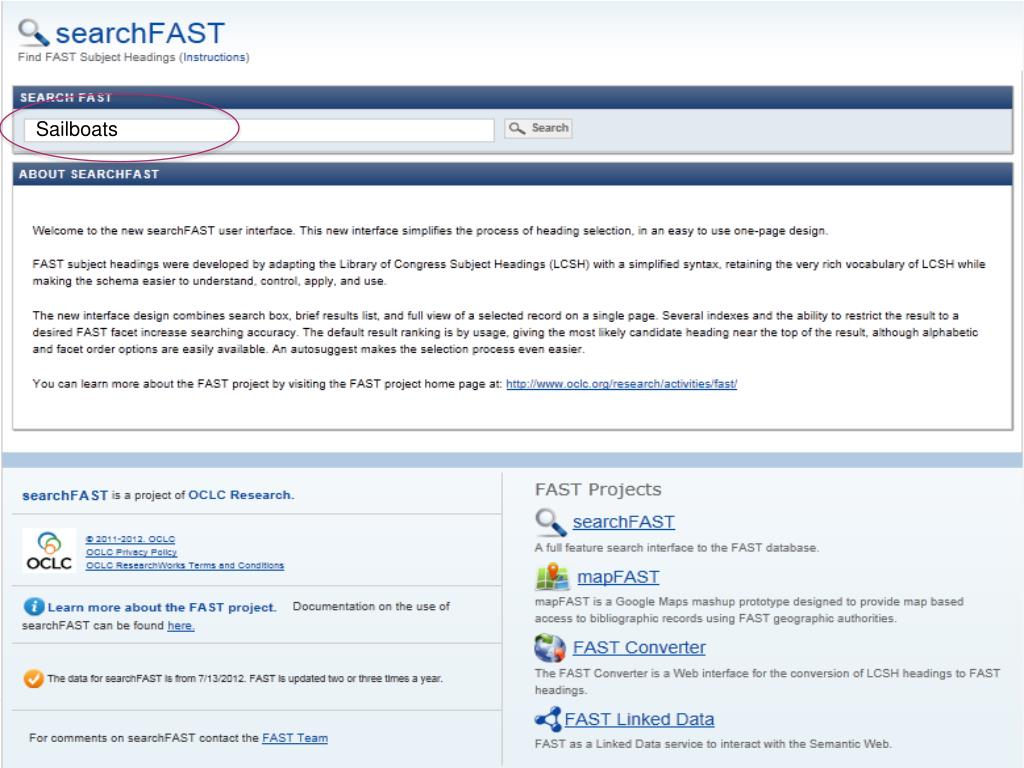Open the OCLC Privacy Policy link
Screen dimensions: 1024x768
coord(131,552)
